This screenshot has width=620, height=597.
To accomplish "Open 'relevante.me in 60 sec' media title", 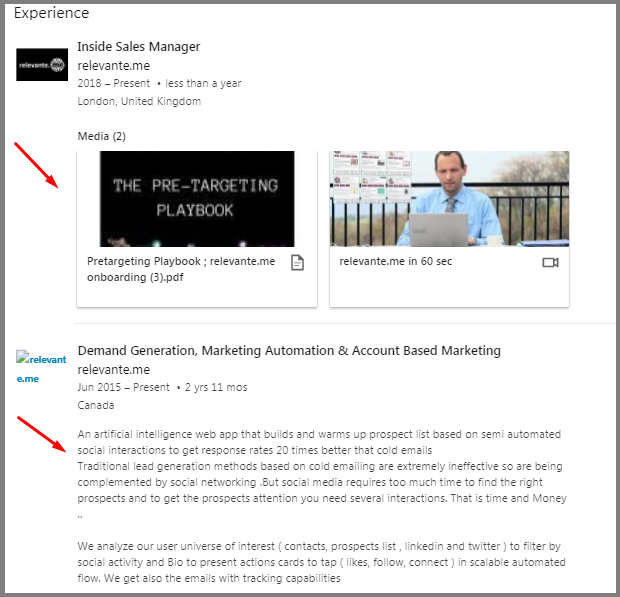I will 395,261.
